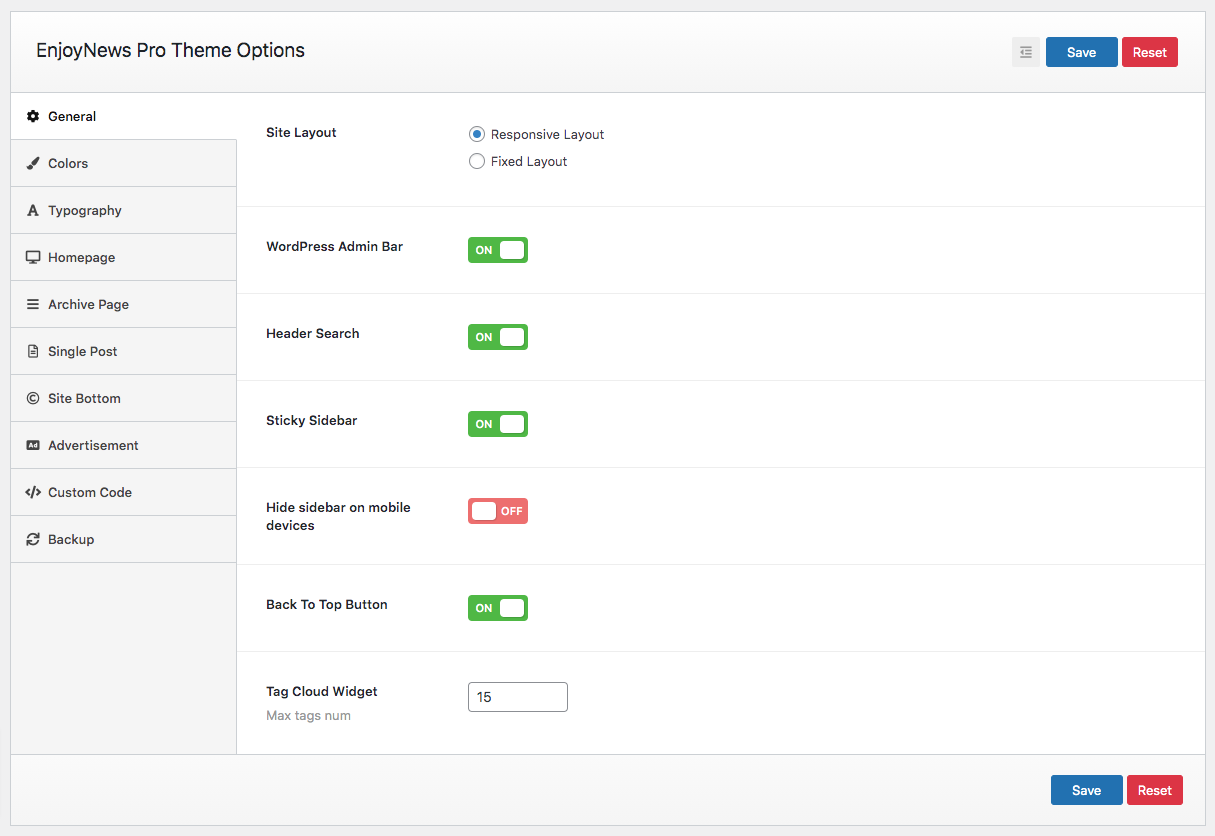The height and width of the screenshot is (836, 1215).
Task: Click the bottom Save button
Action: [x=1087, y=790]
